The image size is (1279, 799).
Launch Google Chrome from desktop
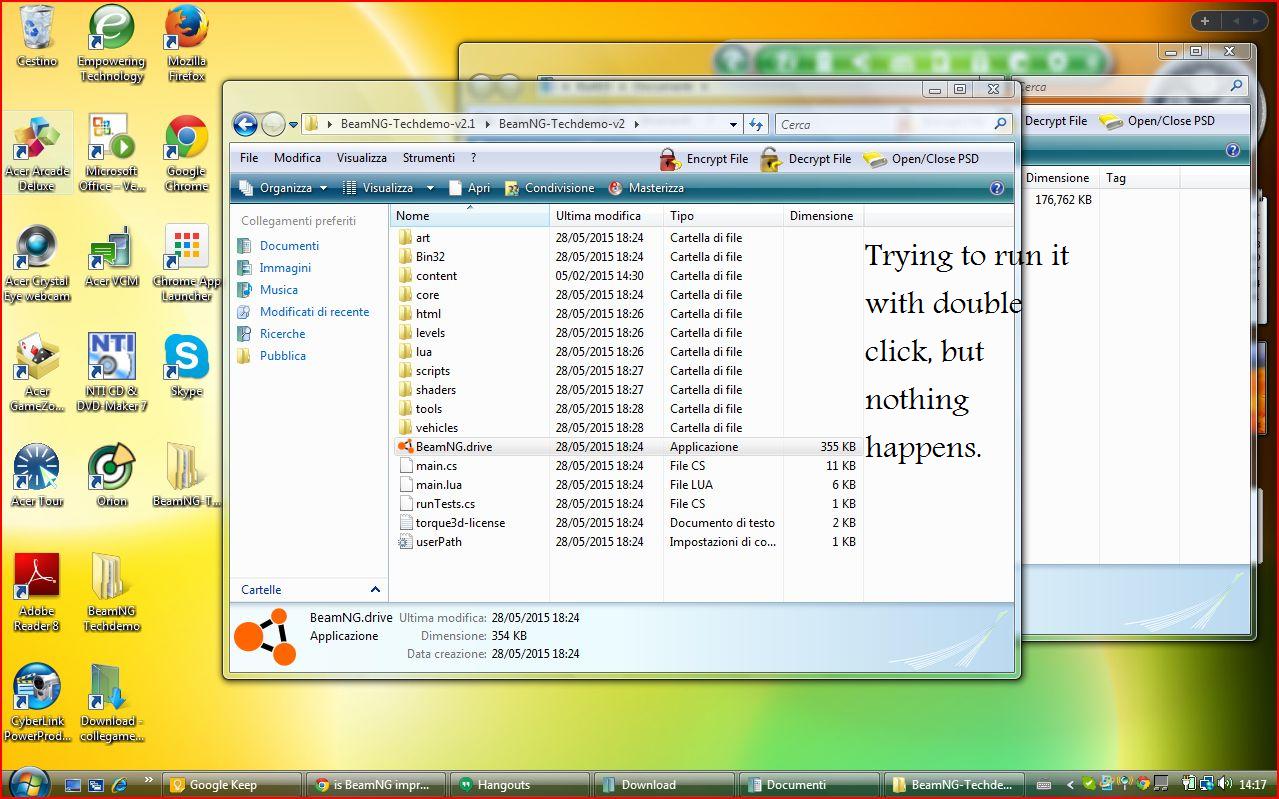(x=187, y=153)
